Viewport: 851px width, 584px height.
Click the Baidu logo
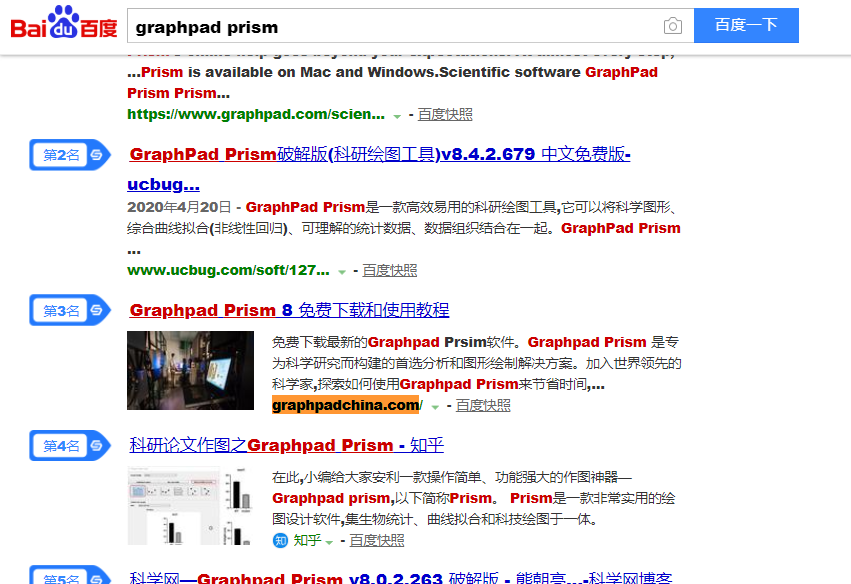(x=64, y=23)
